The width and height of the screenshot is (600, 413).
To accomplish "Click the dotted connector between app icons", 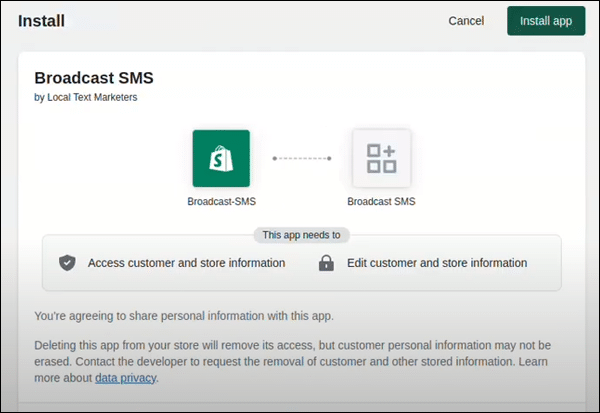I will (x=302, y=158).
